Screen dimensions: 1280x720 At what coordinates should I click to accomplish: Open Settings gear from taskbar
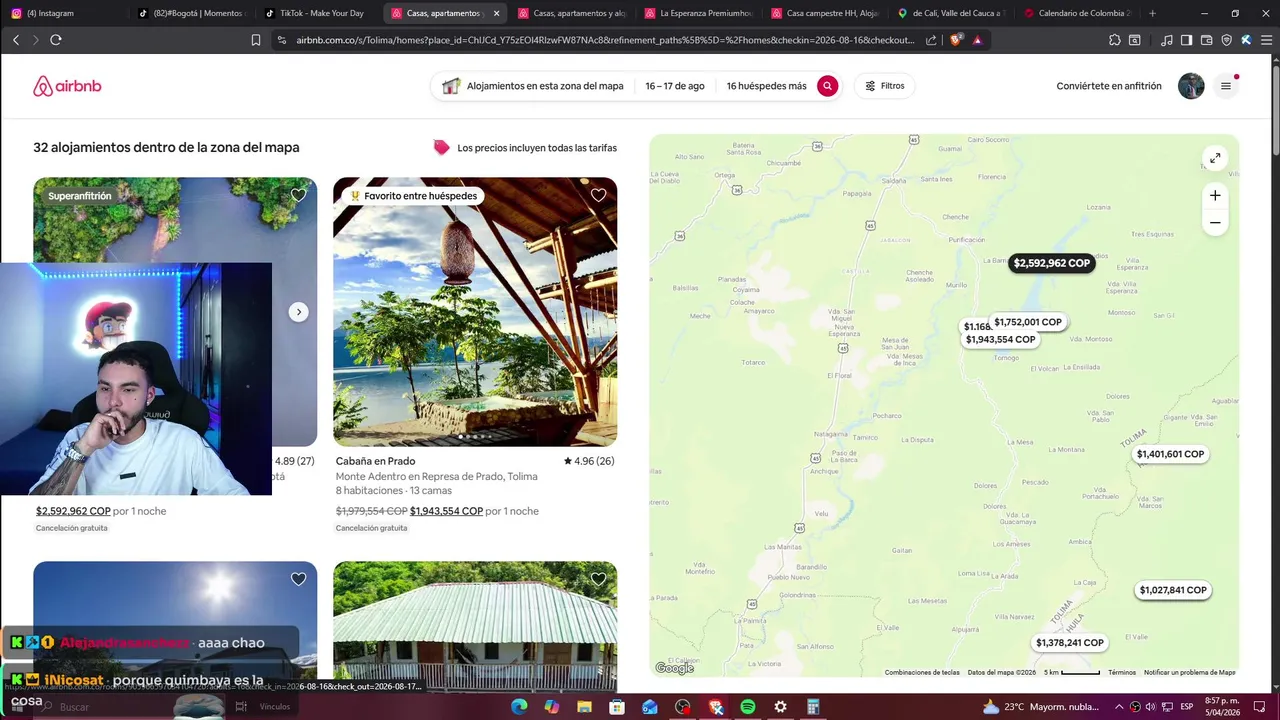(x=780, y=707)
